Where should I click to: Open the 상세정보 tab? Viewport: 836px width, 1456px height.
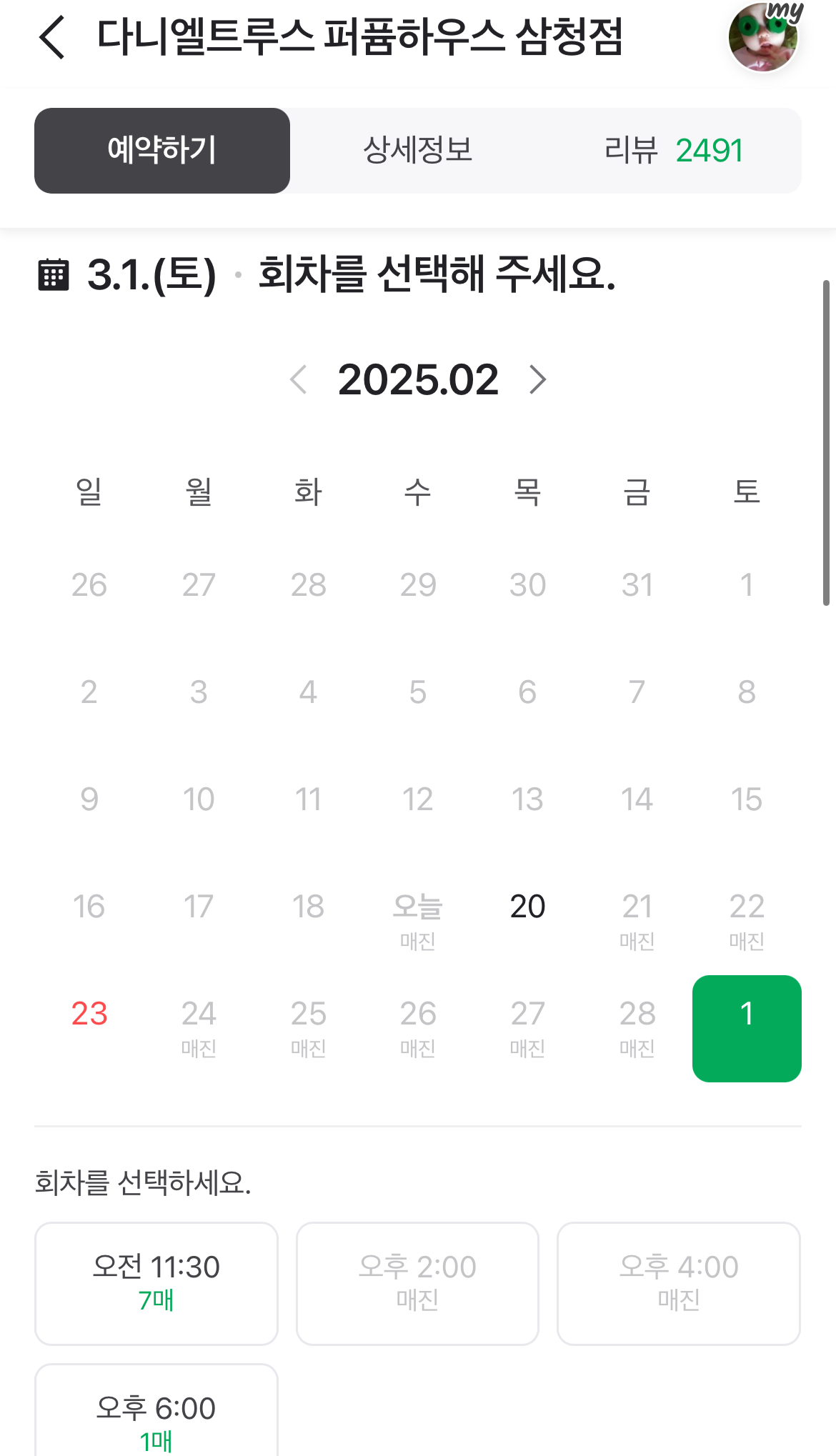(418, 151)
